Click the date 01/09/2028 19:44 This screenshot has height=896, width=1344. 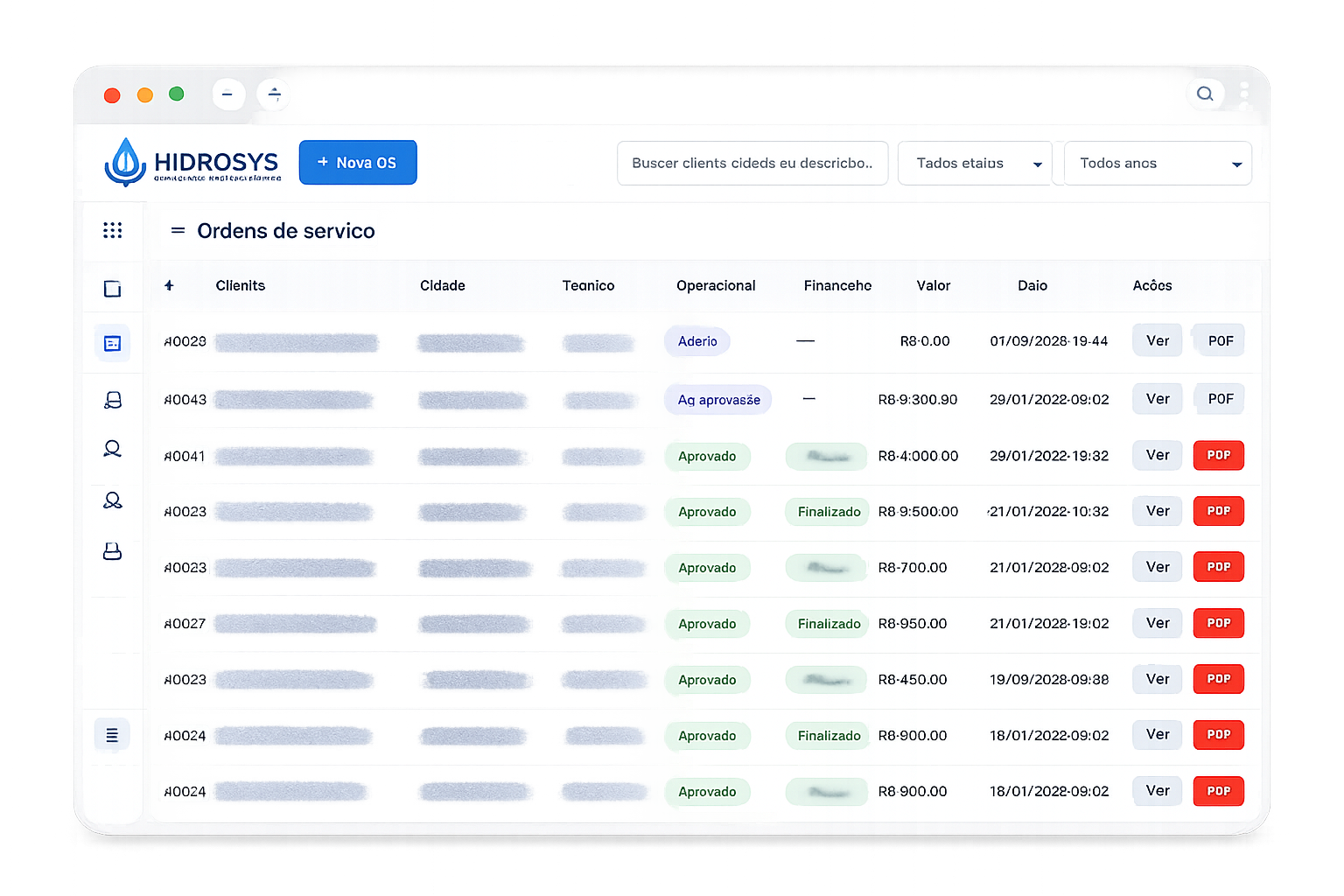pyautogui.click(x=1049, y=341)
